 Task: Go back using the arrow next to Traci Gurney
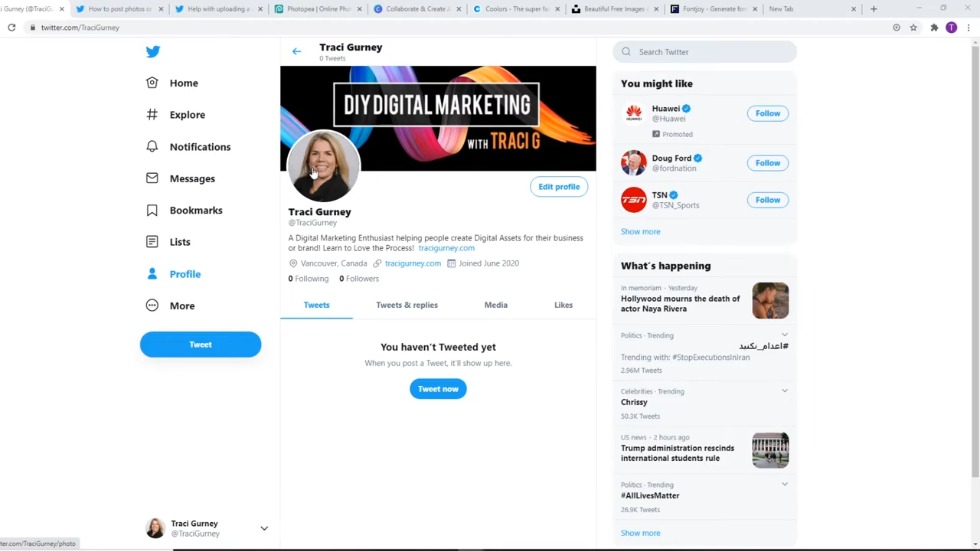point(297,51)
